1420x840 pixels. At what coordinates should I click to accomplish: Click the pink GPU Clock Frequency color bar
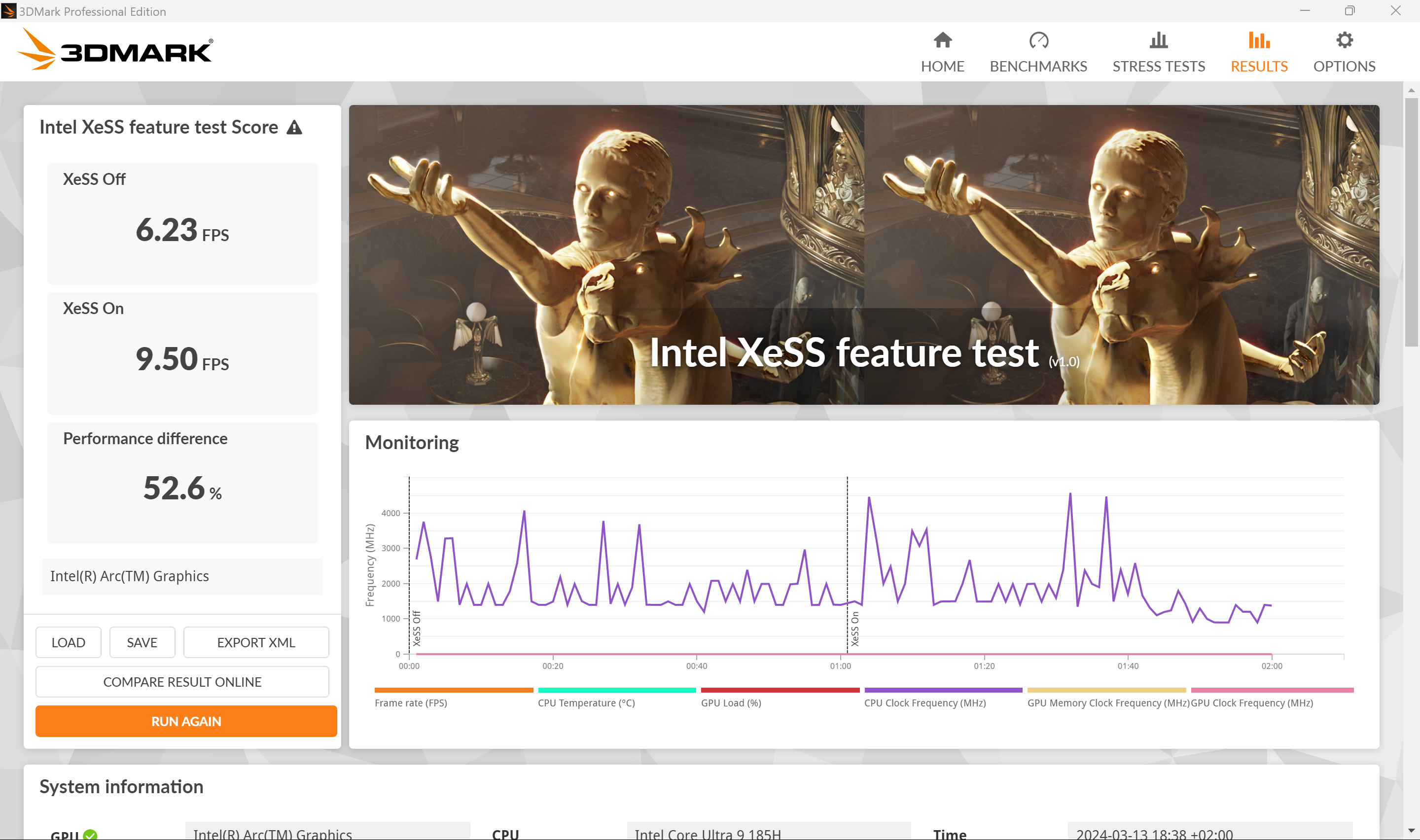[x=1272, y=690]
